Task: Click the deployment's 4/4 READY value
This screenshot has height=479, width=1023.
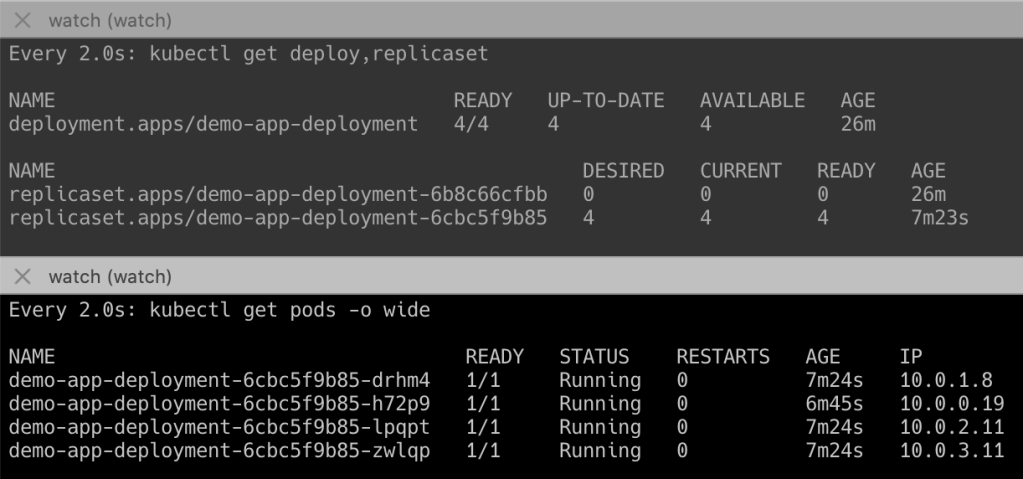Action: coord(471,124)
